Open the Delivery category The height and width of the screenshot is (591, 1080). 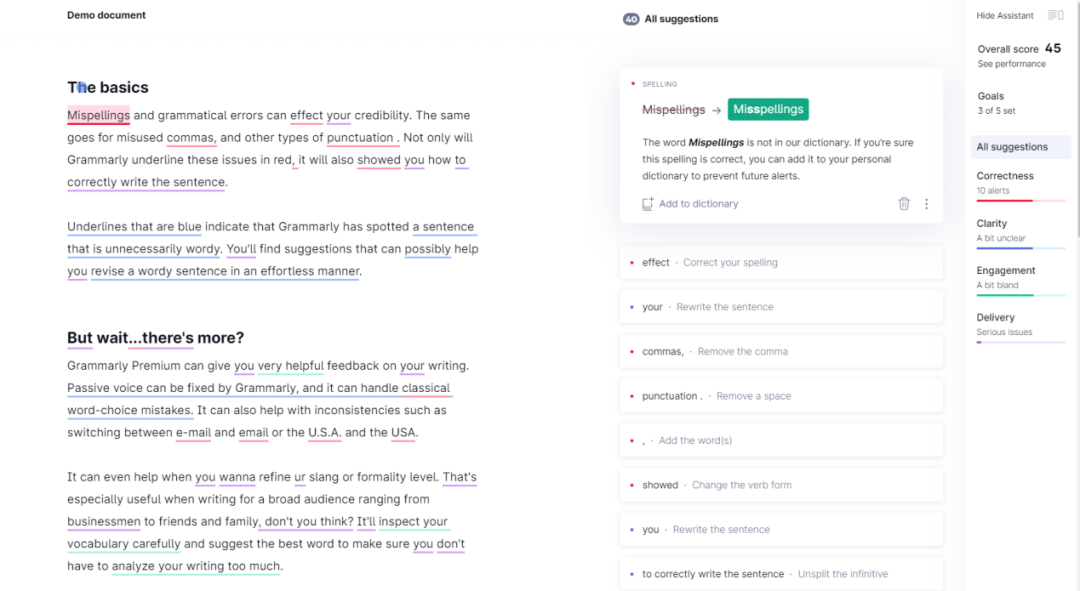click(995, 318)
